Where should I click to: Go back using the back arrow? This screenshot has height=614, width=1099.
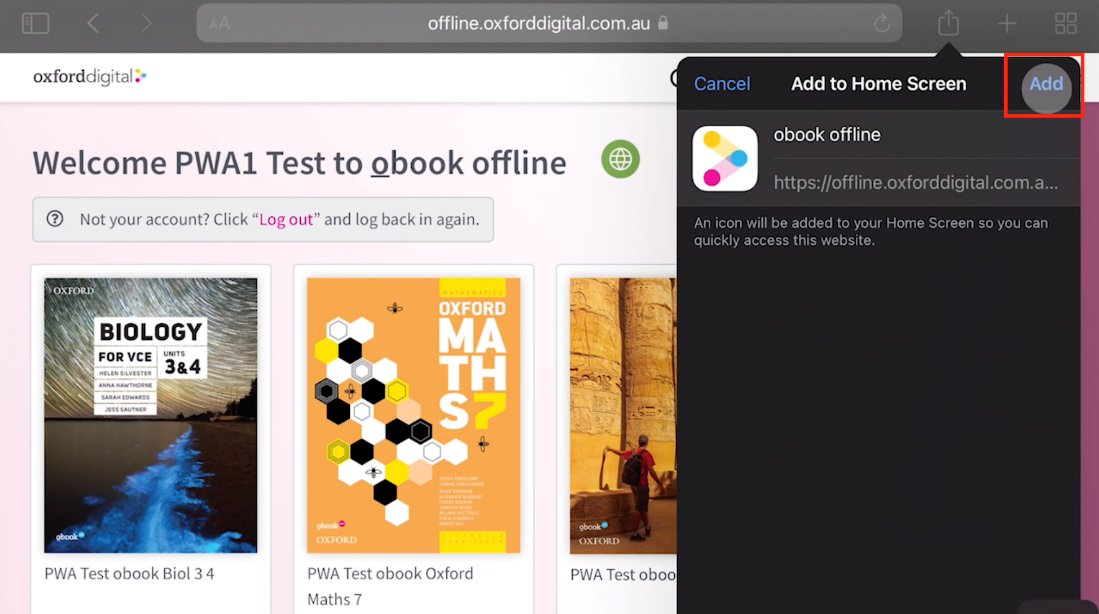[x=93, y=23]
